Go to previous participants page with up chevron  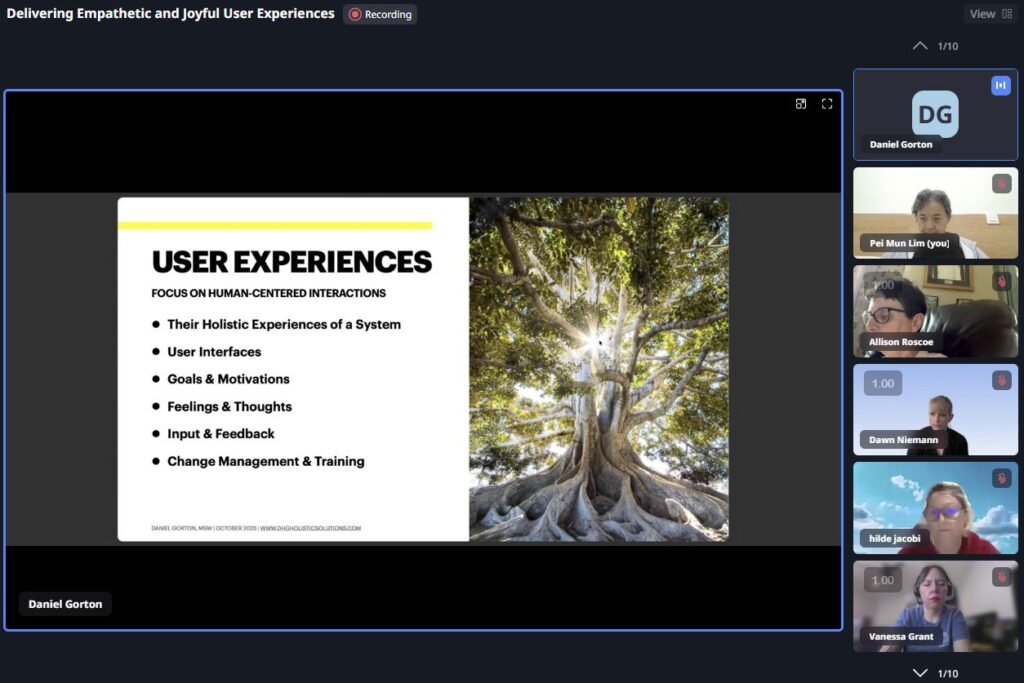click(920, 46)
